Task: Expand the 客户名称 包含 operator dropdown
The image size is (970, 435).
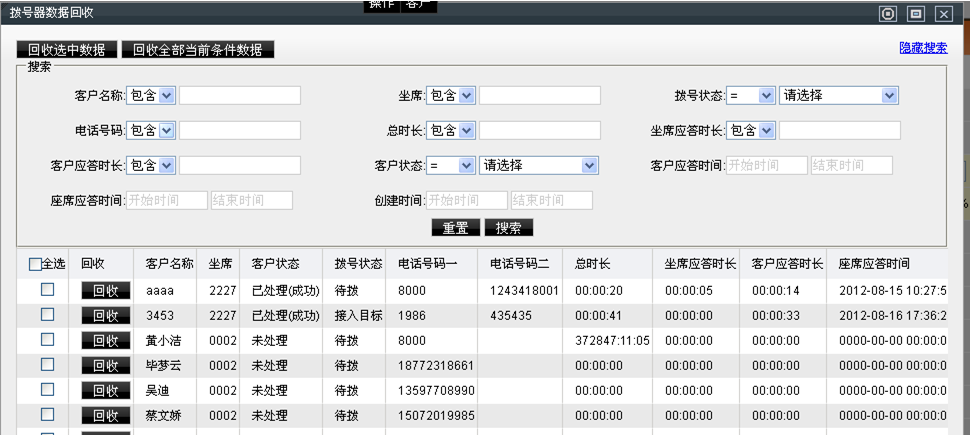Action: tap(152, 96)
